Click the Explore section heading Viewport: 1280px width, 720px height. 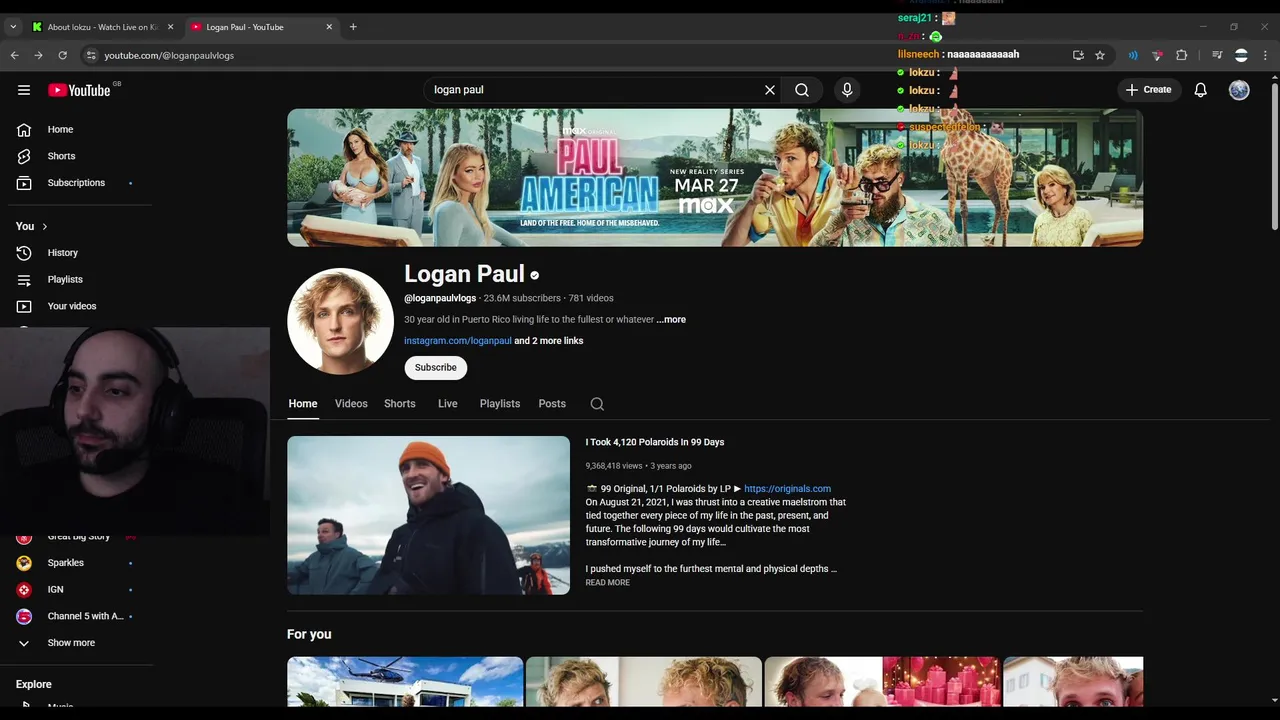34,684
